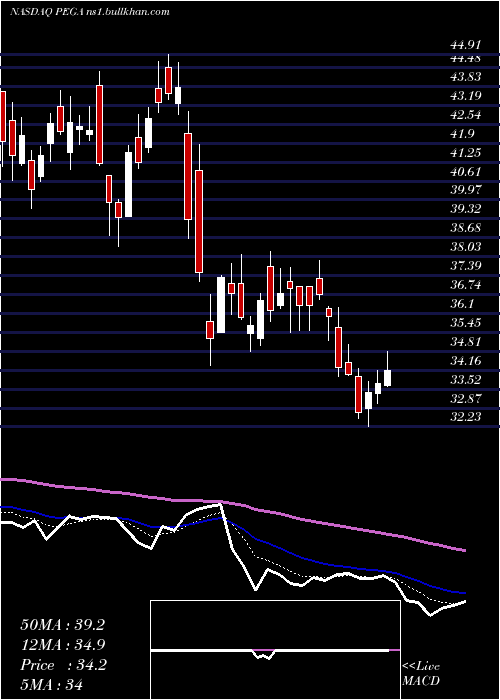Select the 39.97 price axis label
500x700 pixels.
[465, 190]
